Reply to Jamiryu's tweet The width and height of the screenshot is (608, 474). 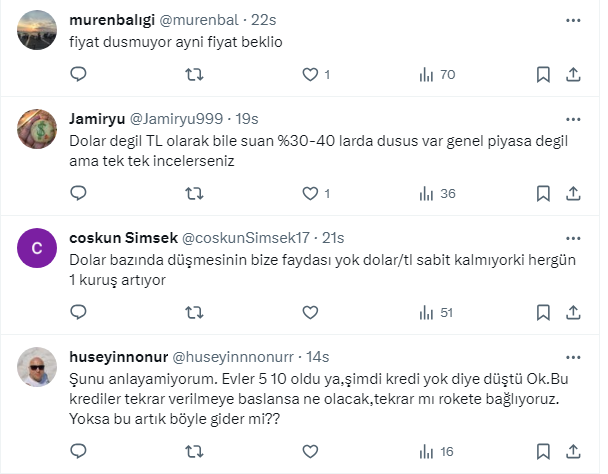79,193
